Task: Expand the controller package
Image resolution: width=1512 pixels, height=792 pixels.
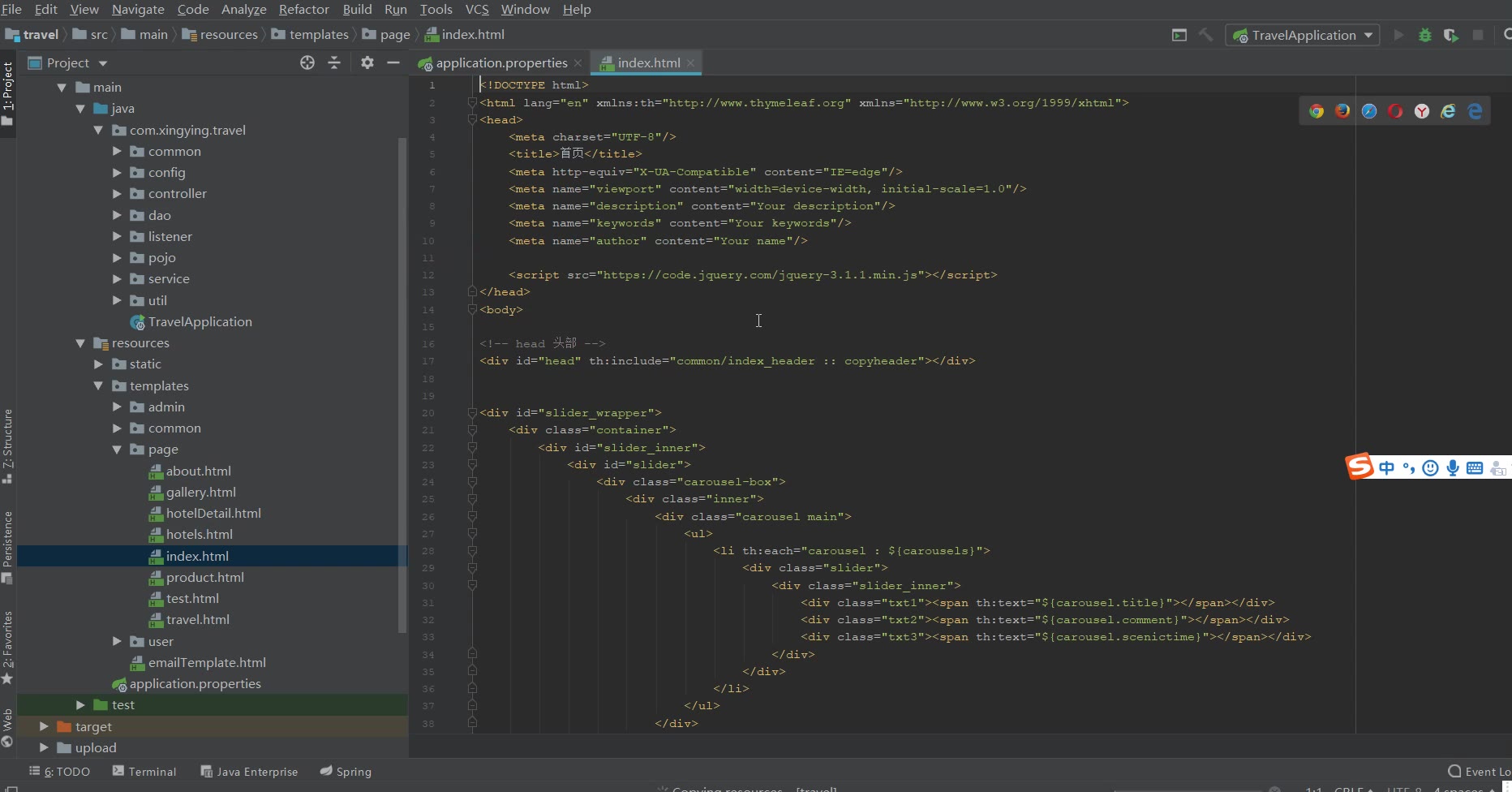Action: click(x=117, y=193)
